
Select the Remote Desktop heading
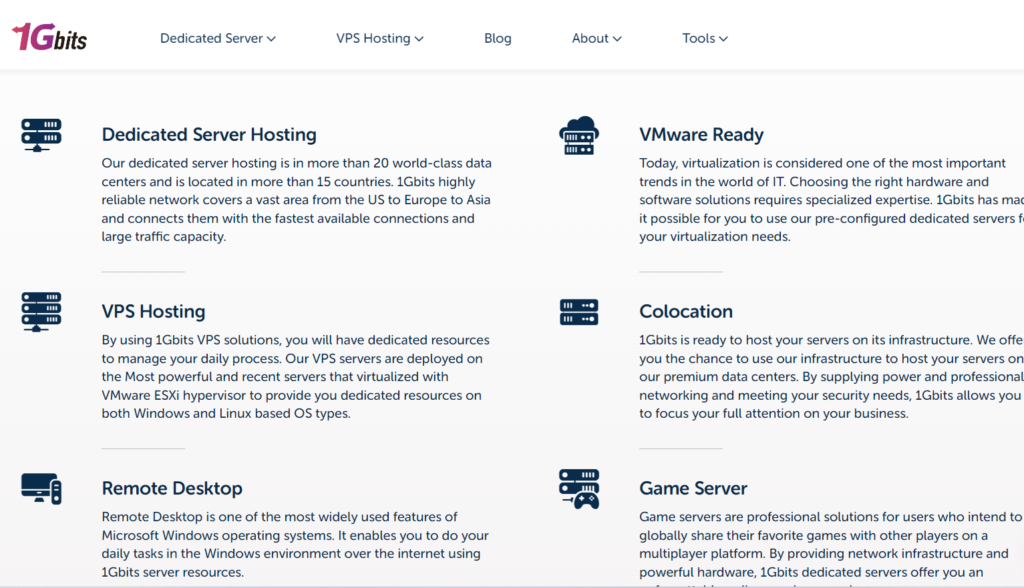coord(172,489)
